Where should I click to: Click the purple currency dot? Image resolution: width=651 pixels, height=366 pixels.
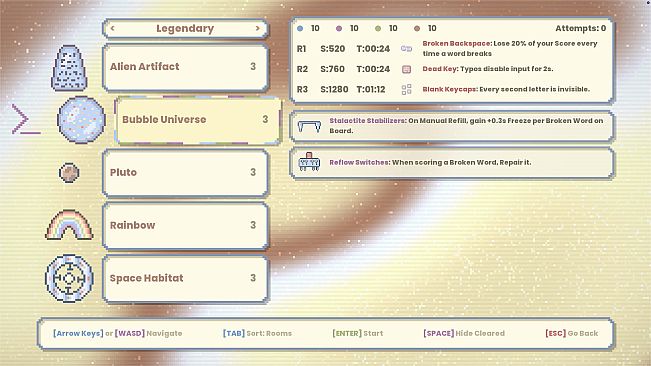(339, 29)
